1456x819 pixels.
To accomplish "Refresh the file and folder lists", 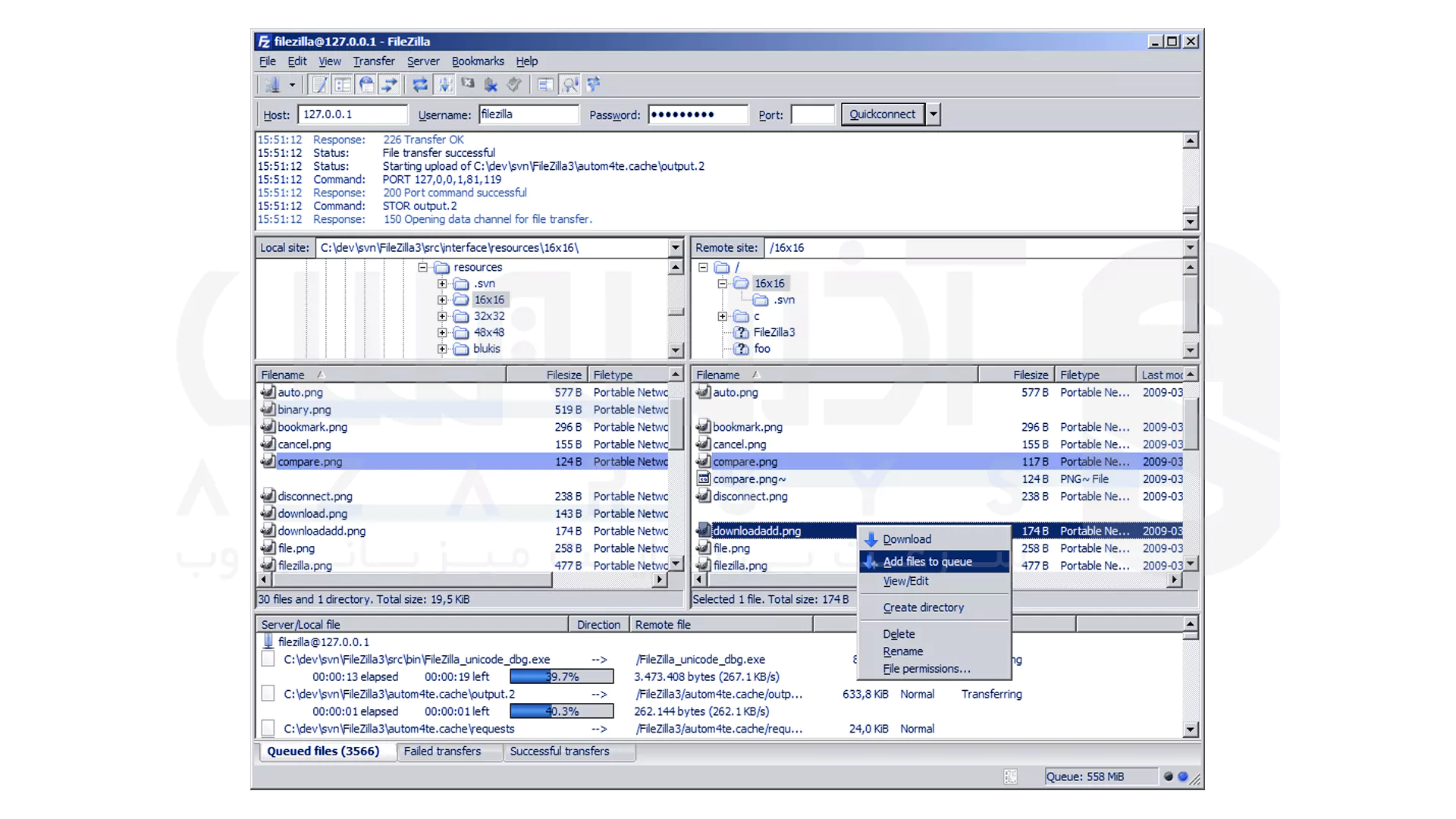I will (419, 84).
